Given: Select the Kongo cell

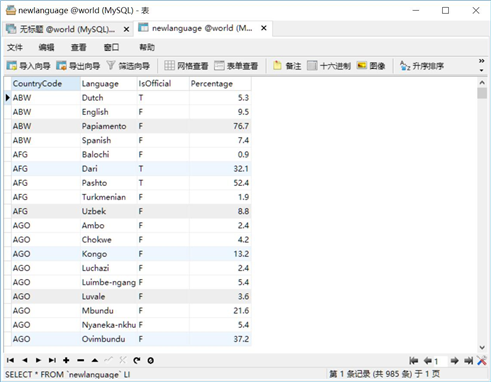Looking at the screenshot, I should pyautogui.click(x=109, y=254).
